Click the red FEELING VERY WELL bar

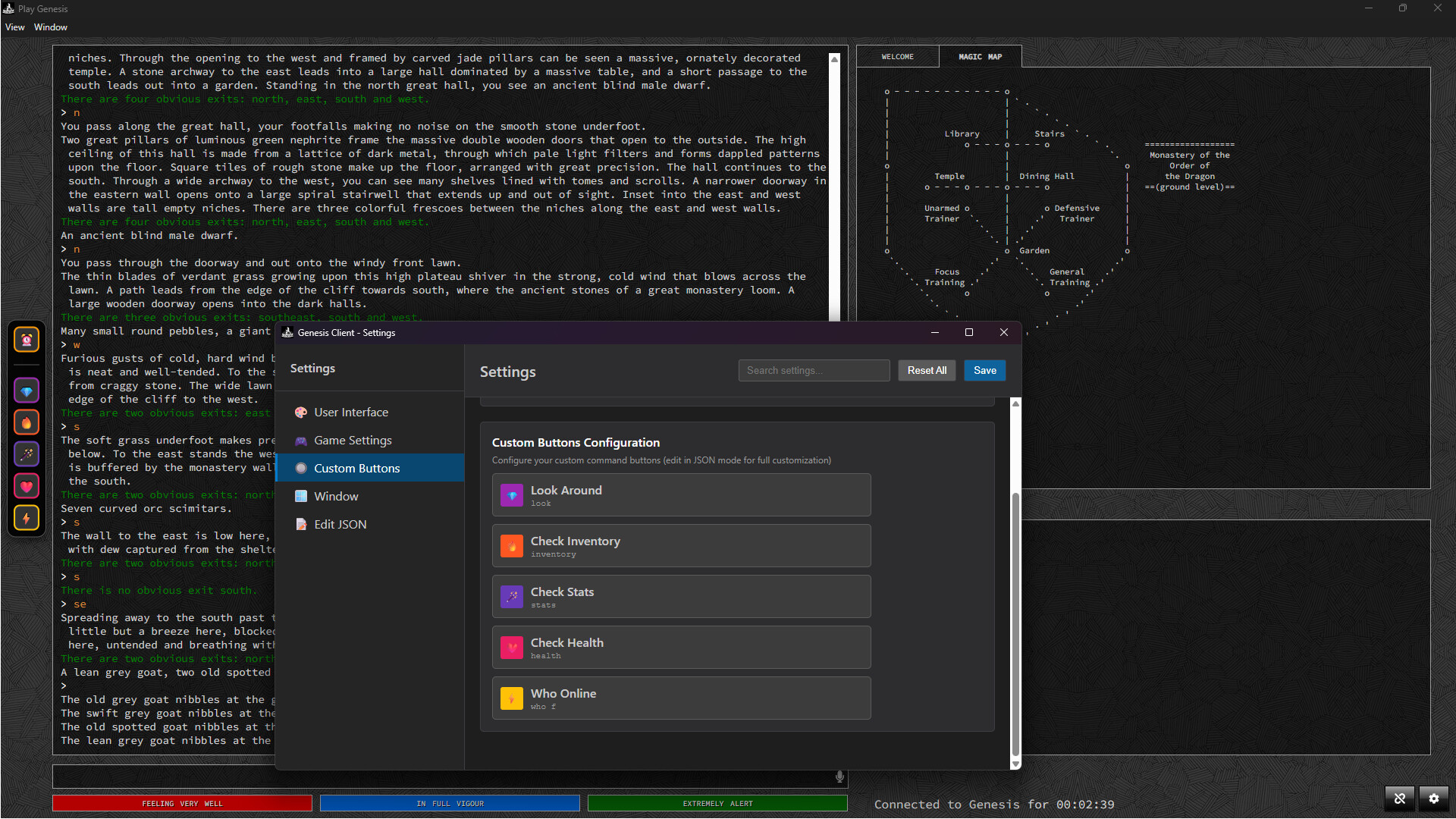point(182,804)
